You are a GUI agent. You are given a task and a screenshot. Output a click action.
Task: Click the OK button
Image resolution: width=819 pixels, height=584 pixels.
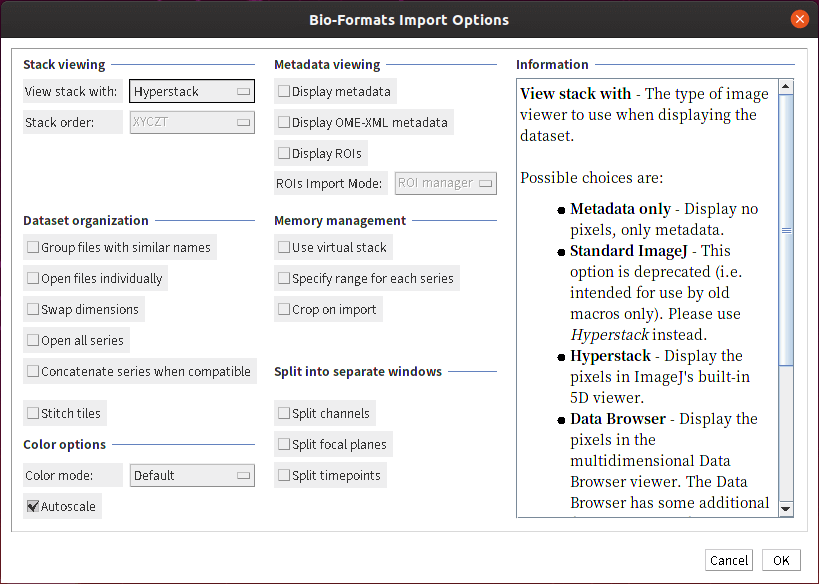click(x=780, y=560)
